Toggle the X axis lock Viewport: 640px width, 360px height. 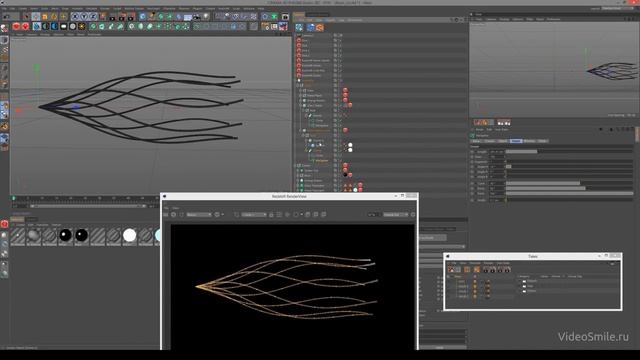coord(75,16)
